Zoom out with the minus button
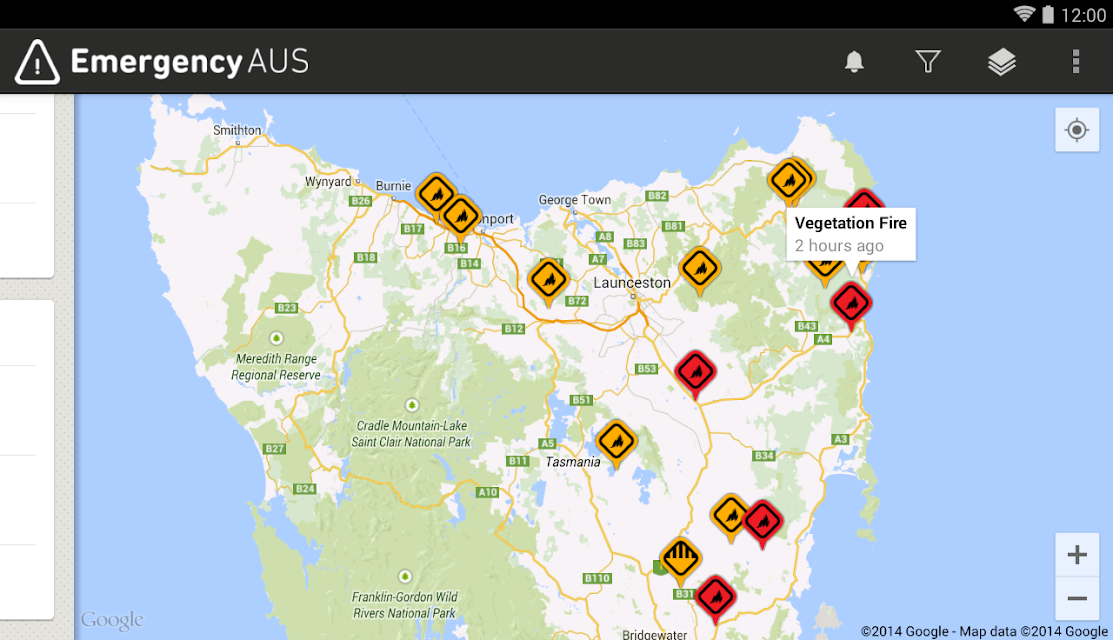The height and width of the screenshot is (640, 1113). coord(1077,598)
